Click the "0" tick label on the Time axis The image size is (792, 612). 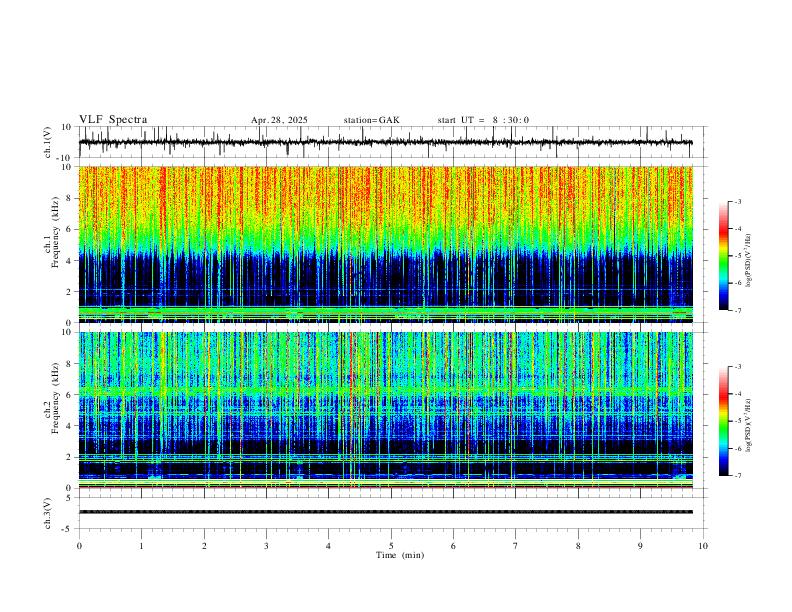coord(79,546)
